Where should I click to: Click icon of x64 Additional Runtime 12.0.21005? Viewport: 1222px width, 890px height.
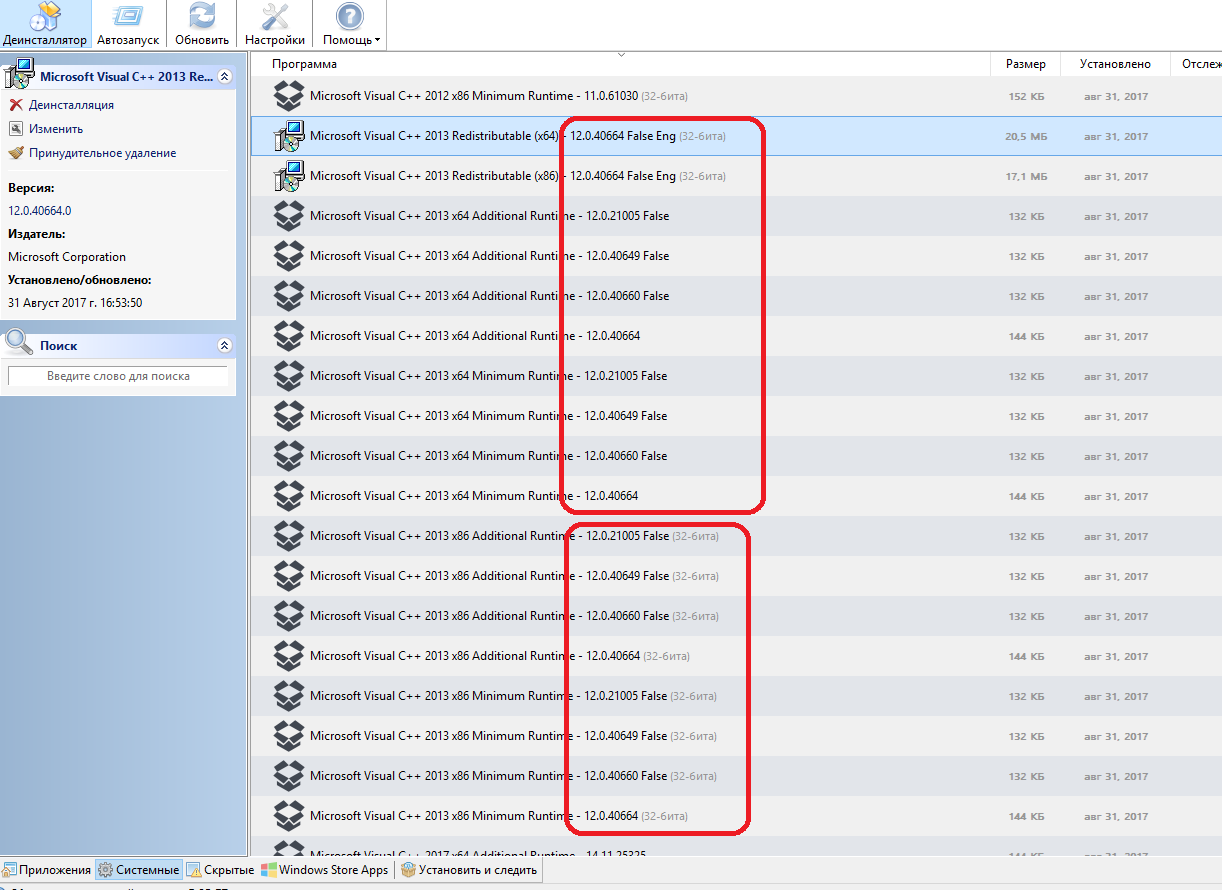point(289,216)
